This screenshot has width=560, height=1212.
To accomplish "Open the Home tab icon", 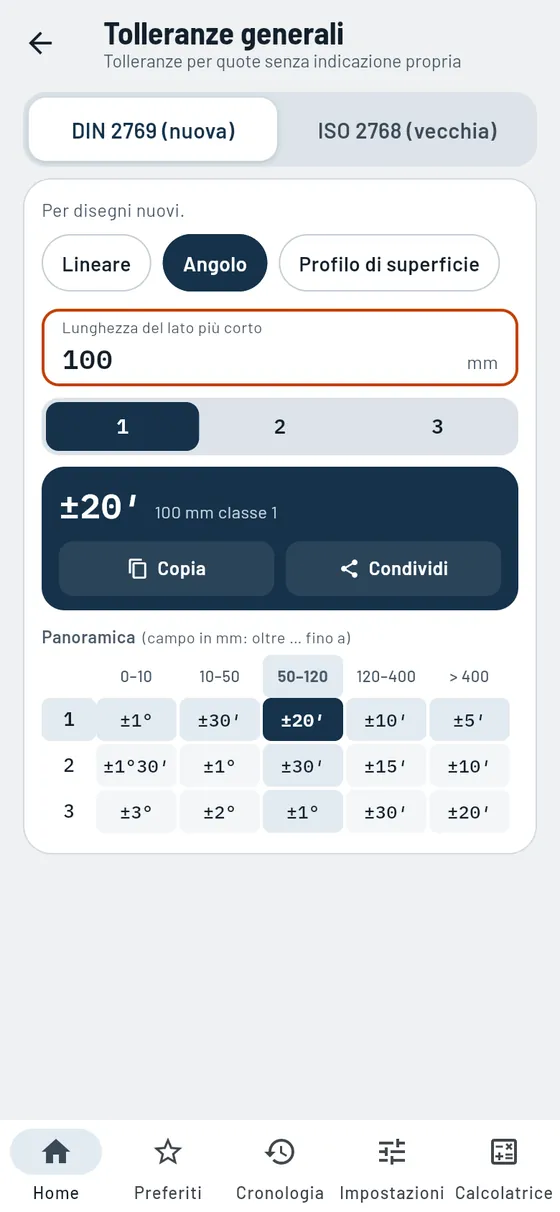I will click(x=56, y=1152).
